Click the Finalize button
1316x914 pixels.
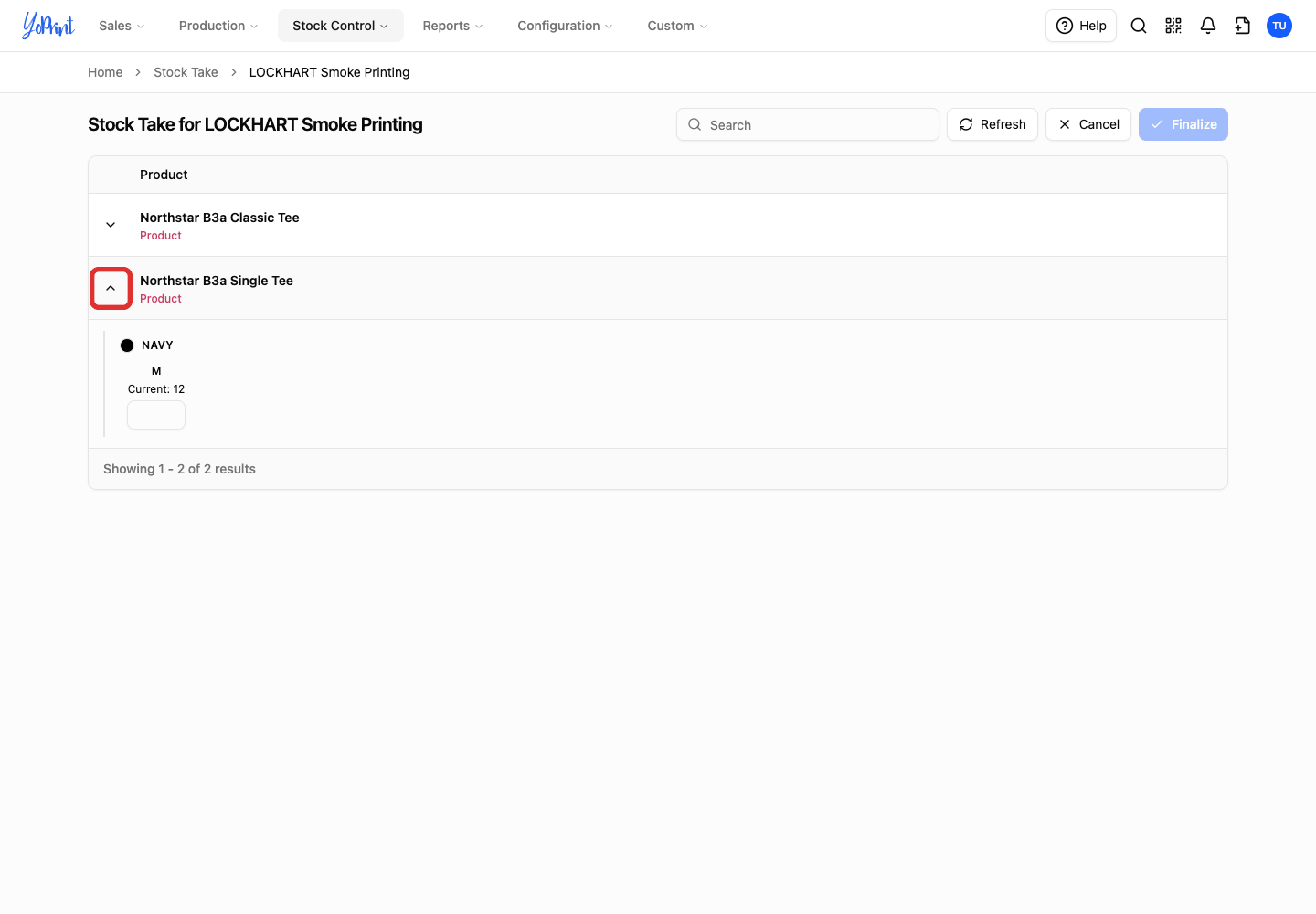(1183, 124)
